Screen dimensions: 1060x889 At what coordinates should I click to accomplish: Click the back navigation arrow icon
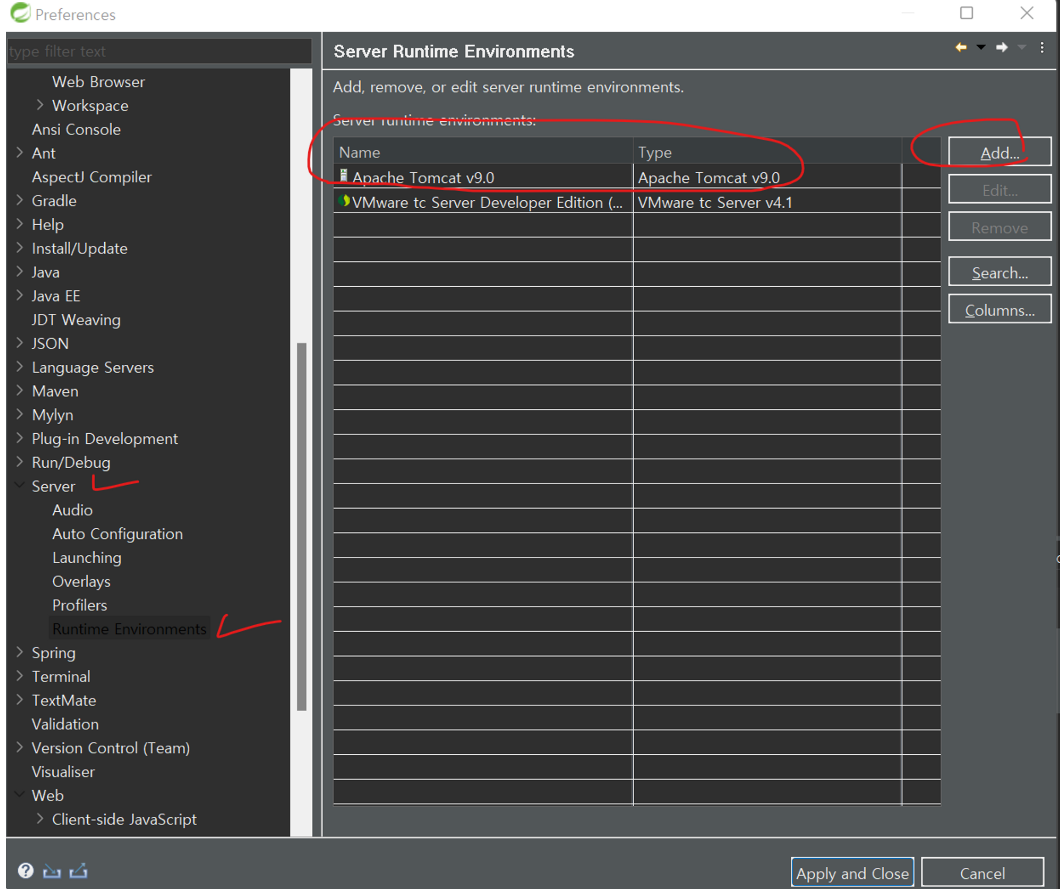click(961, 47)
